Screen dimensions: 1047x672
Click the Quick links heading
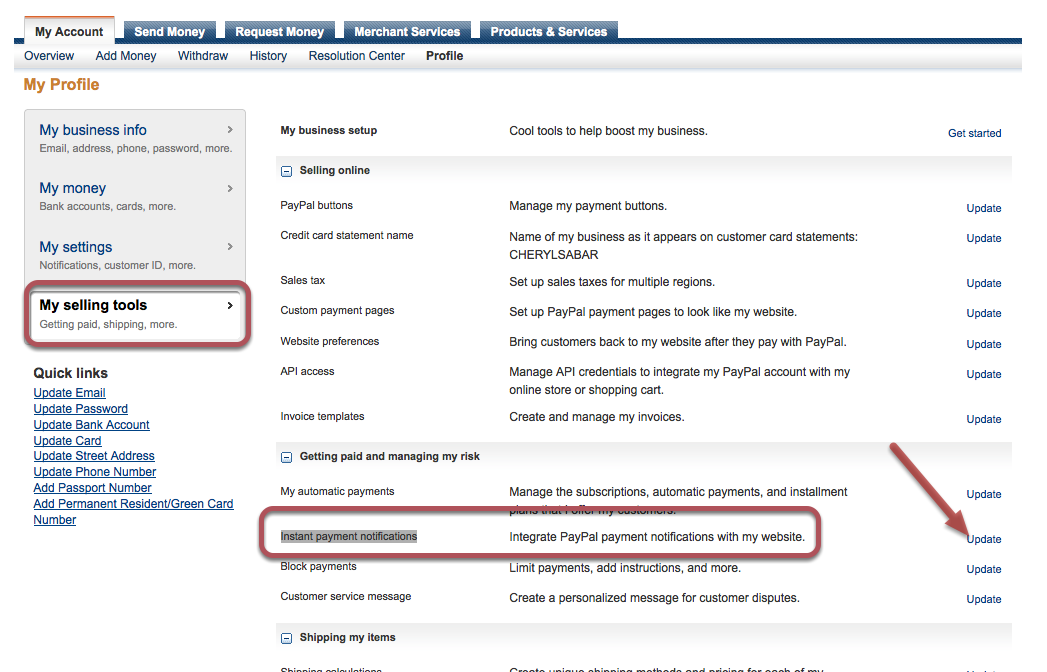coord(70,373)
